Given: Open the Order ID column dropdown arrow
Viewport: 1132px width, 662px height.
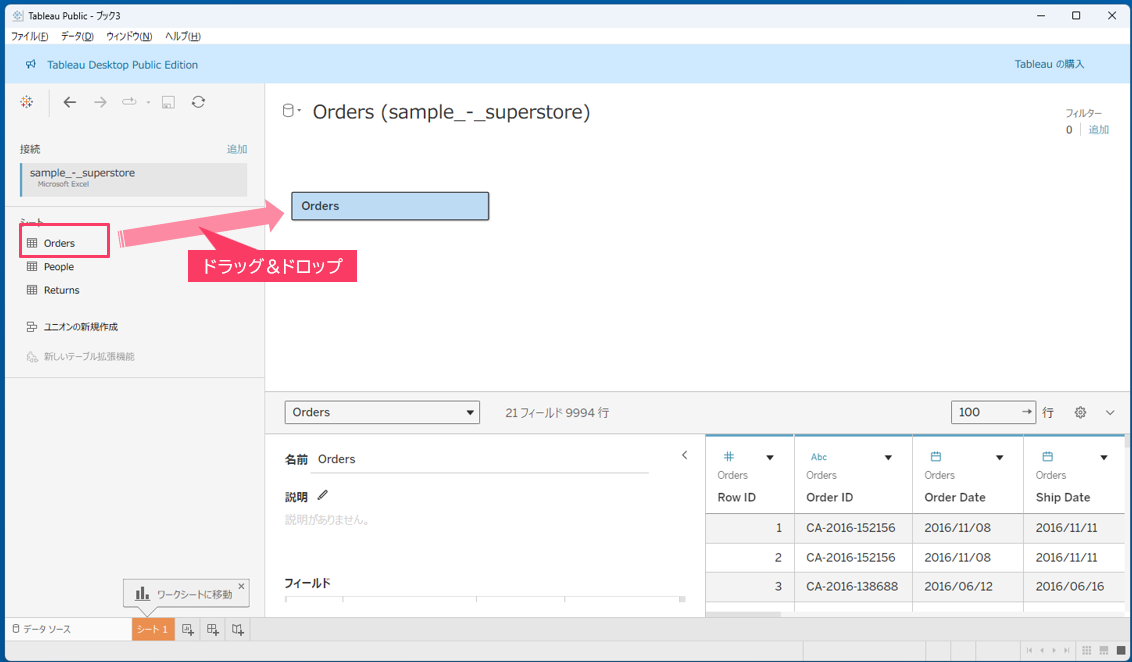Looking at the screenshot, I should pos(888,458).
